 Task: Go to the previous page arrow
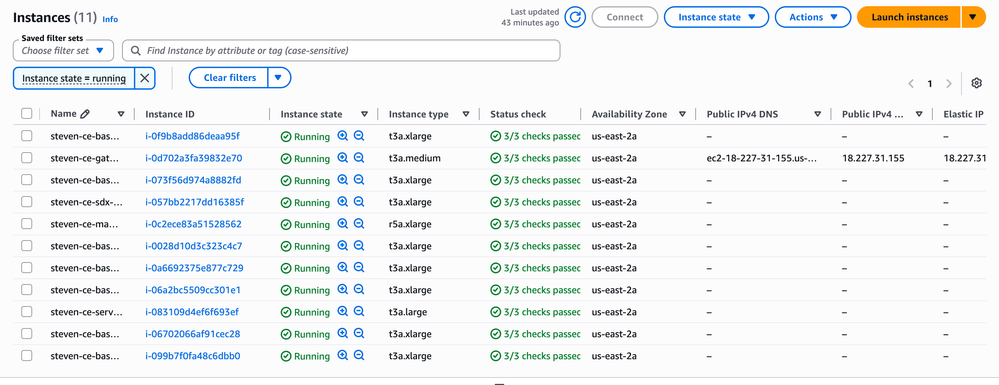click(x=911, y=84)
